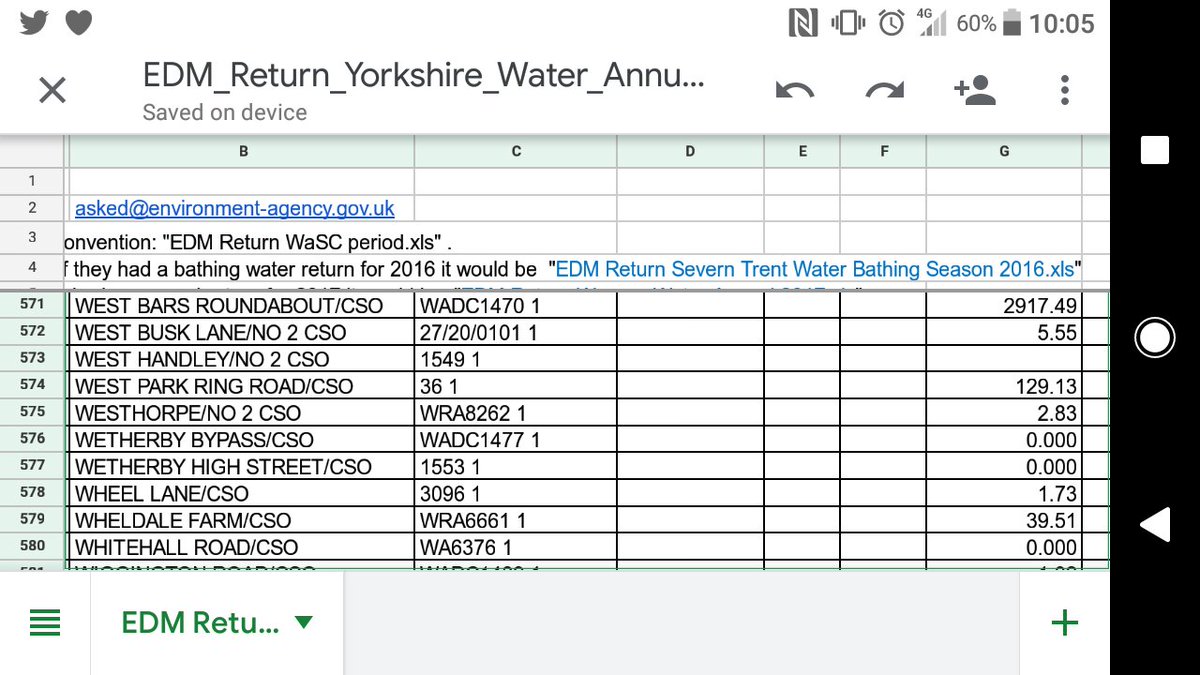
Task: Open the three-dot overflow menu
Action: (x=1064, y=90)
